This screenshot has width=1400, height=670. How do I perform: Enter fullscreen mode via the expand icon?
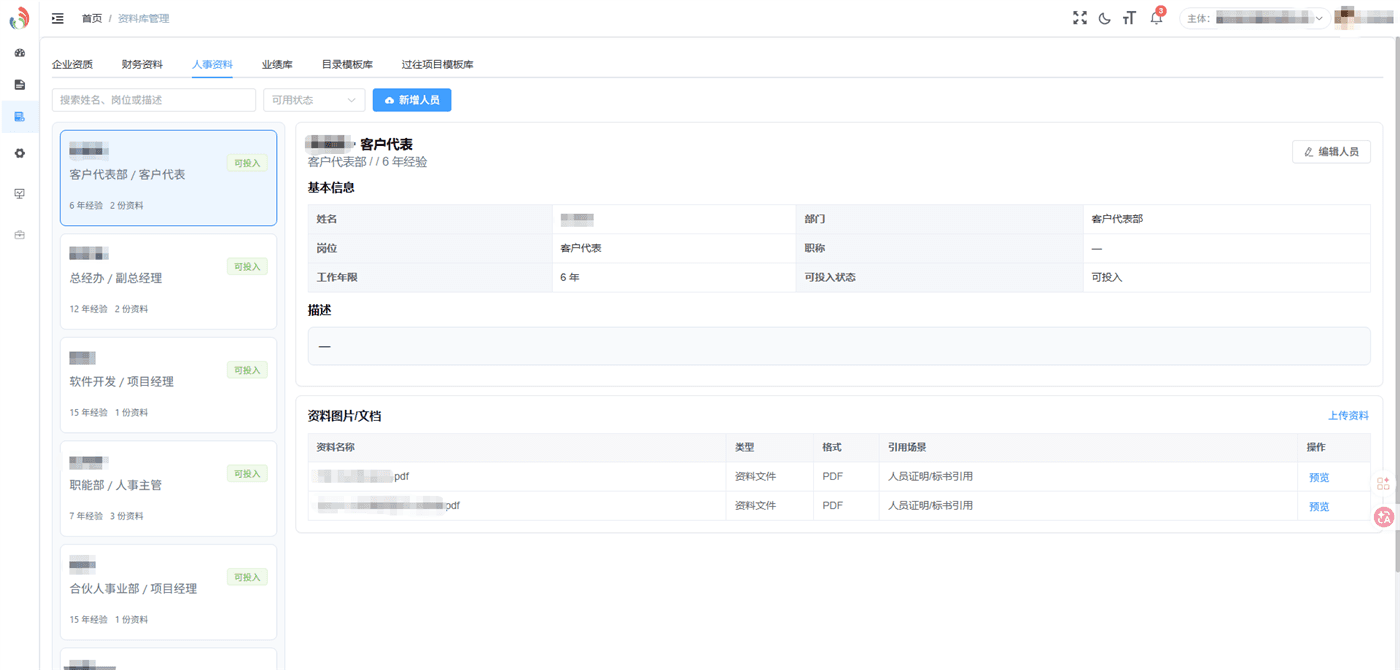point(1079,18)
